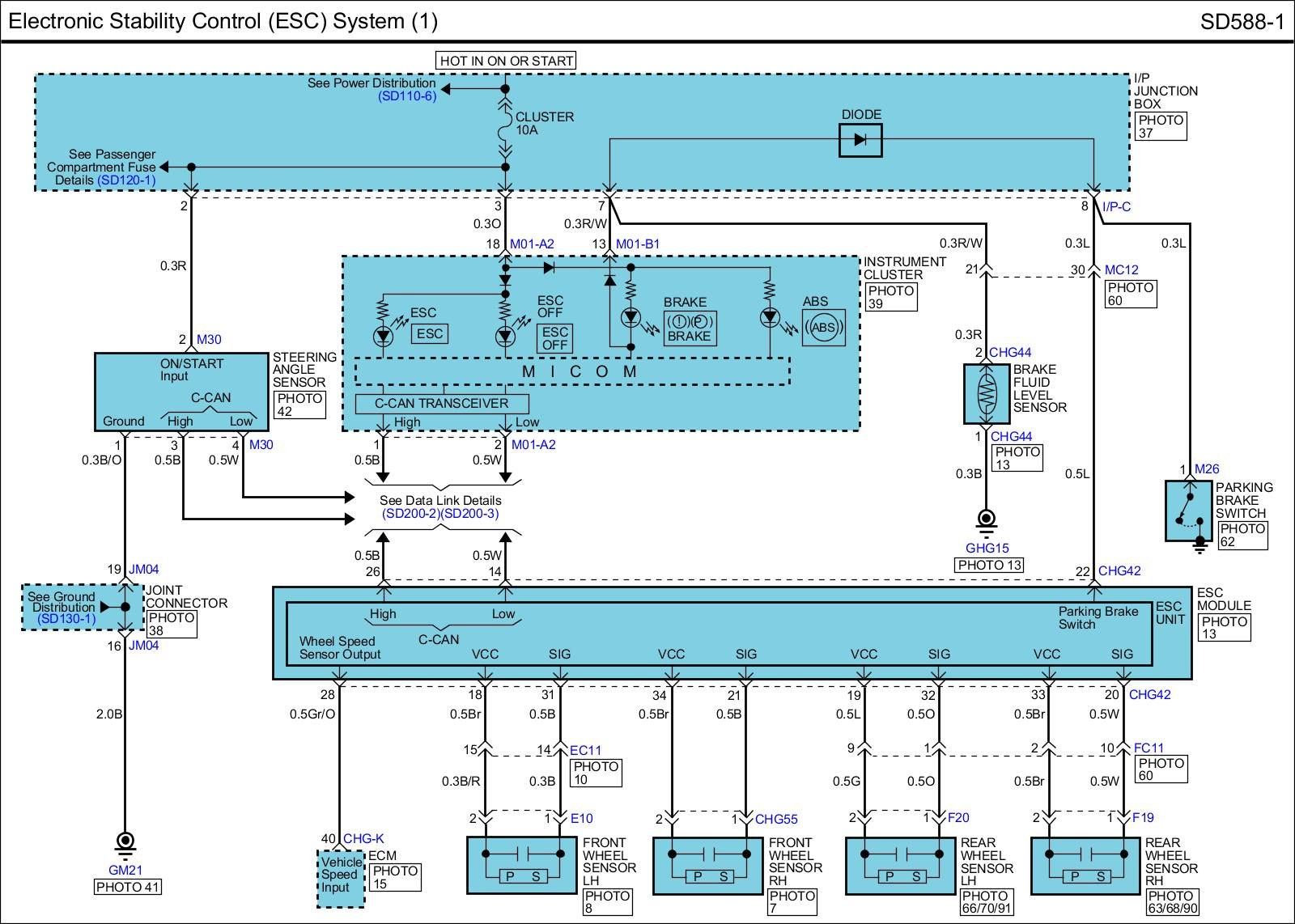Image resolution: width=1295 pixels, height=924 pixels.
Task: Click the GM21 ground symbol
Action: (125, 841)
